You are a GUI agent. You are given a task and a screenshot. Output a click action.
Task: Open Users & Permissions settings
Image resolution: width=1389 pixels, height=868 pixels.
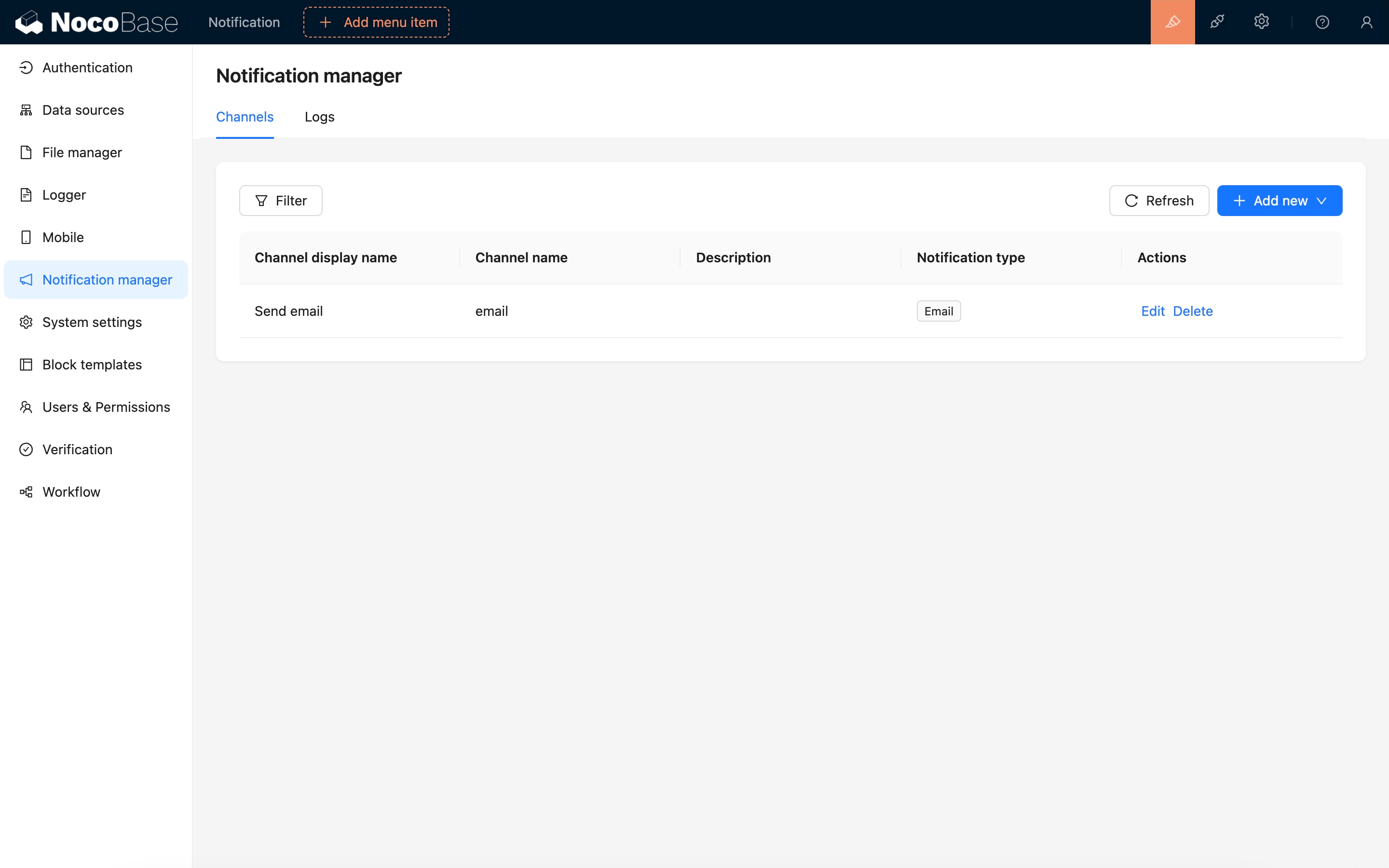pos(106,407)
